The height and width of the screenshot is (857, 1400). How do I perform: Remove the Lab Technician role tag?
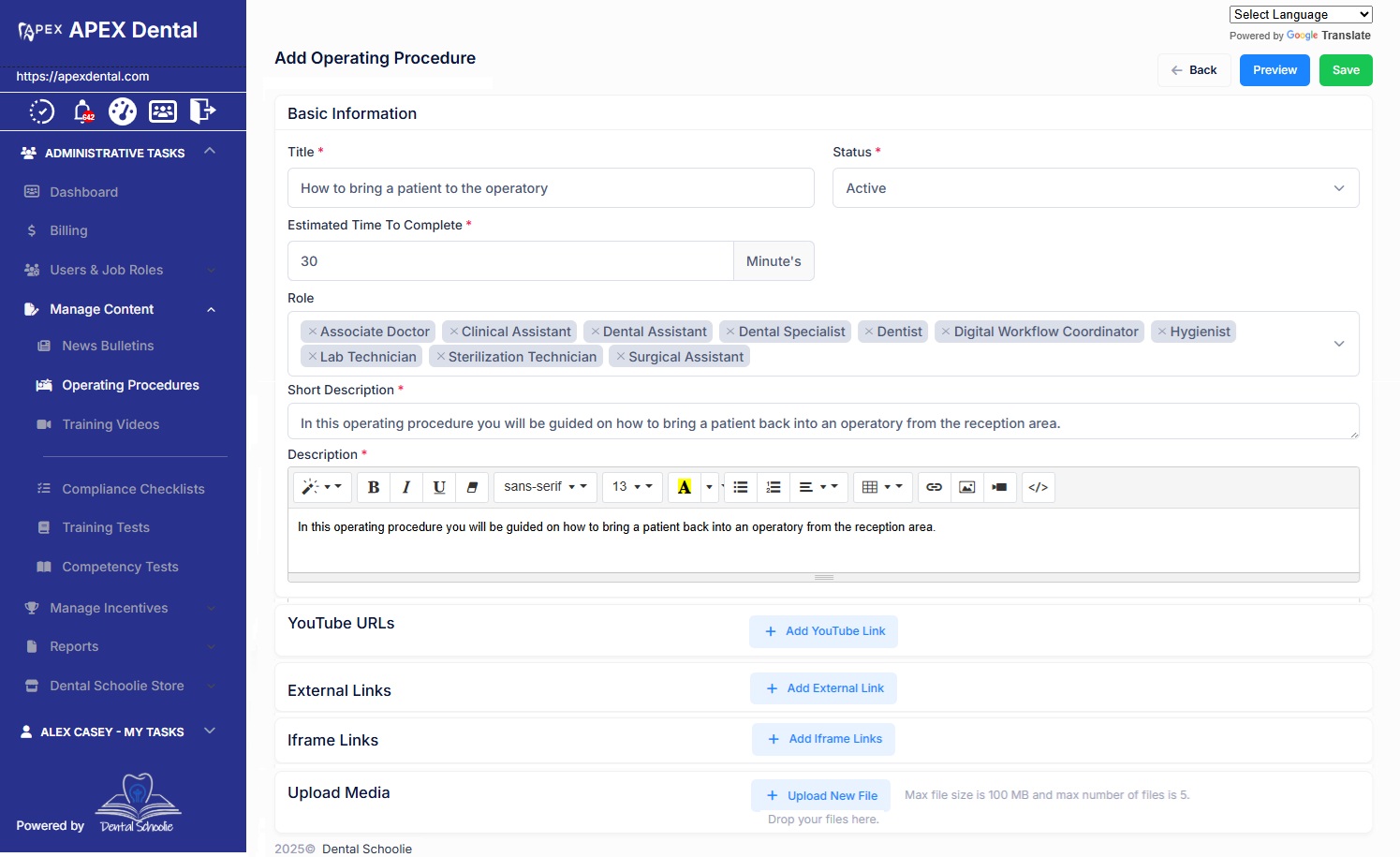[x=313, y=357]
